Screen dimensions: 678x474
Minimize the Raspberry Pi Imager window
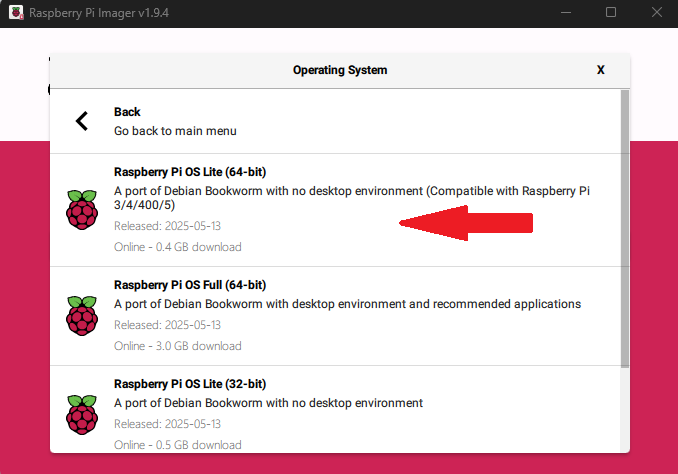point(566,13)
